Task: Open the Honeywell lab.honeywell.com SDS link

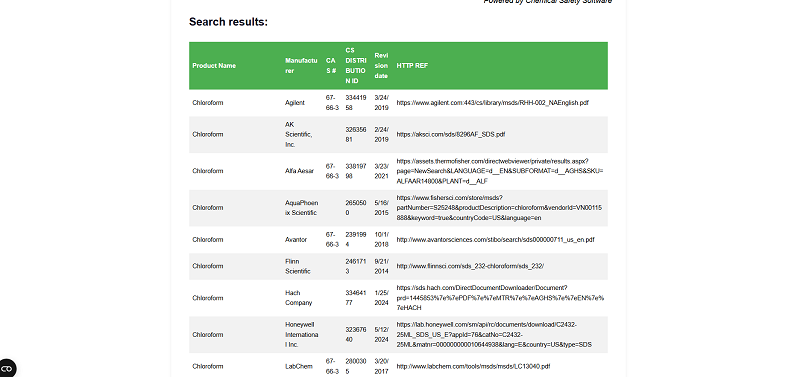Action: pos(494,335)
